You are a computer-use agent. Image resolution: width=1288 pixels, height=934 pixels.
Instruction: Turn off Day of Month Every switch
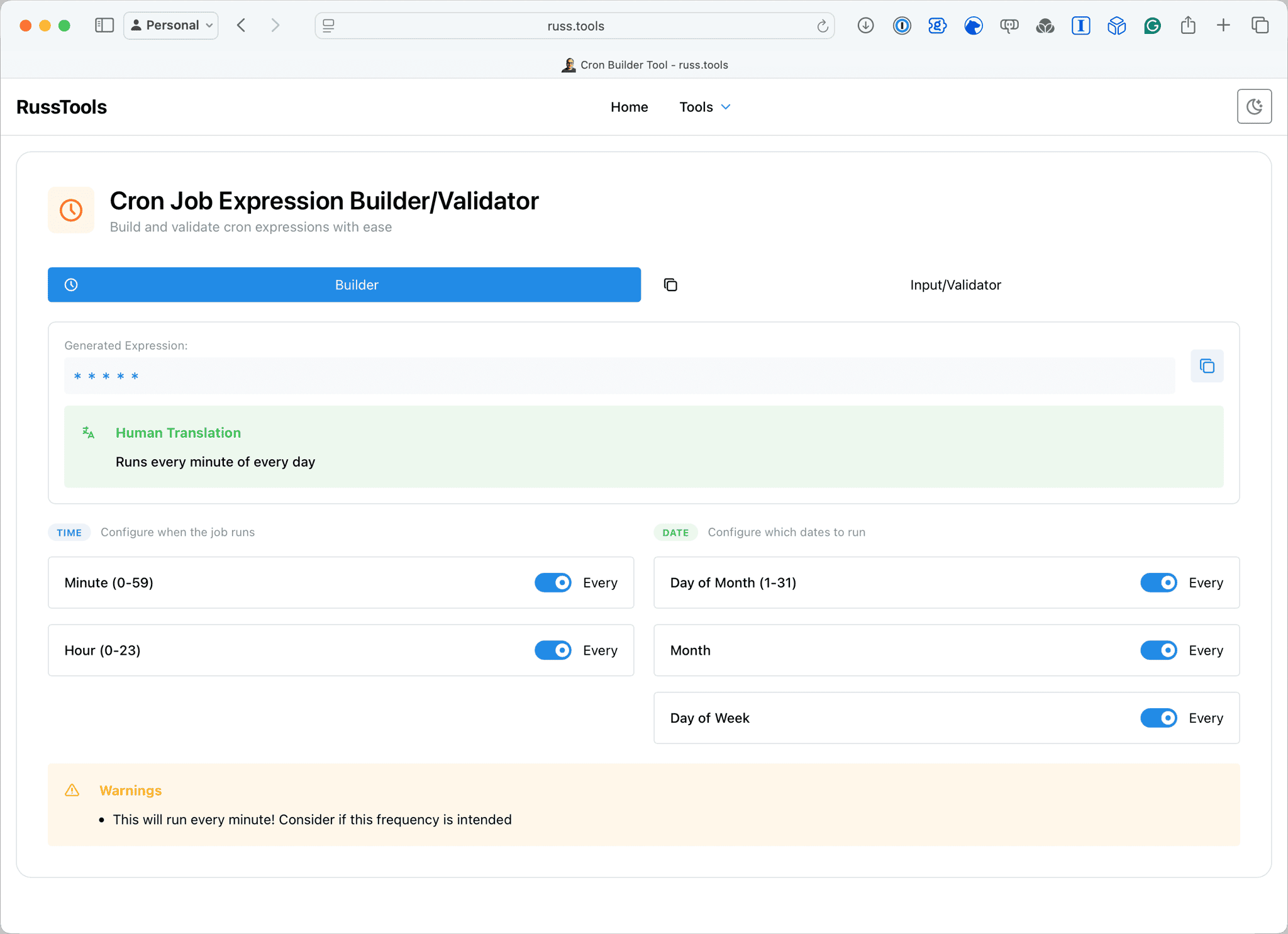pos(1158,582)
